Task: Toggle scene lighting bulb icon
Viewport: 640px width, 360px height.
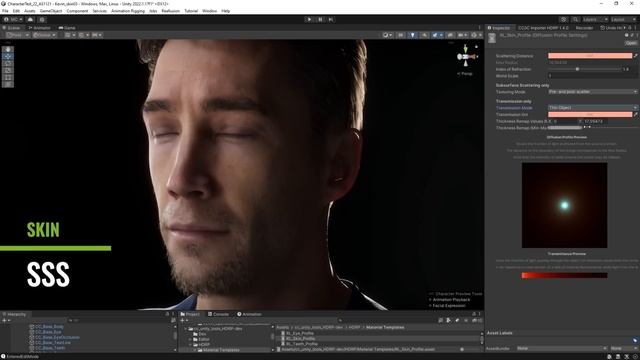Action: pos(413,35)
